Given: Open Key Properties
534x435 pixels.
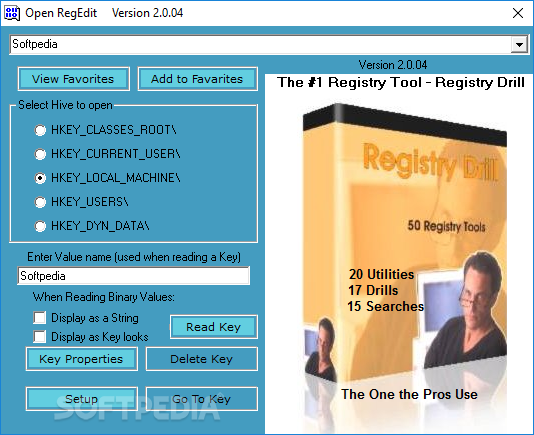Looking at the screenshot, I should [x=81, y=359].
